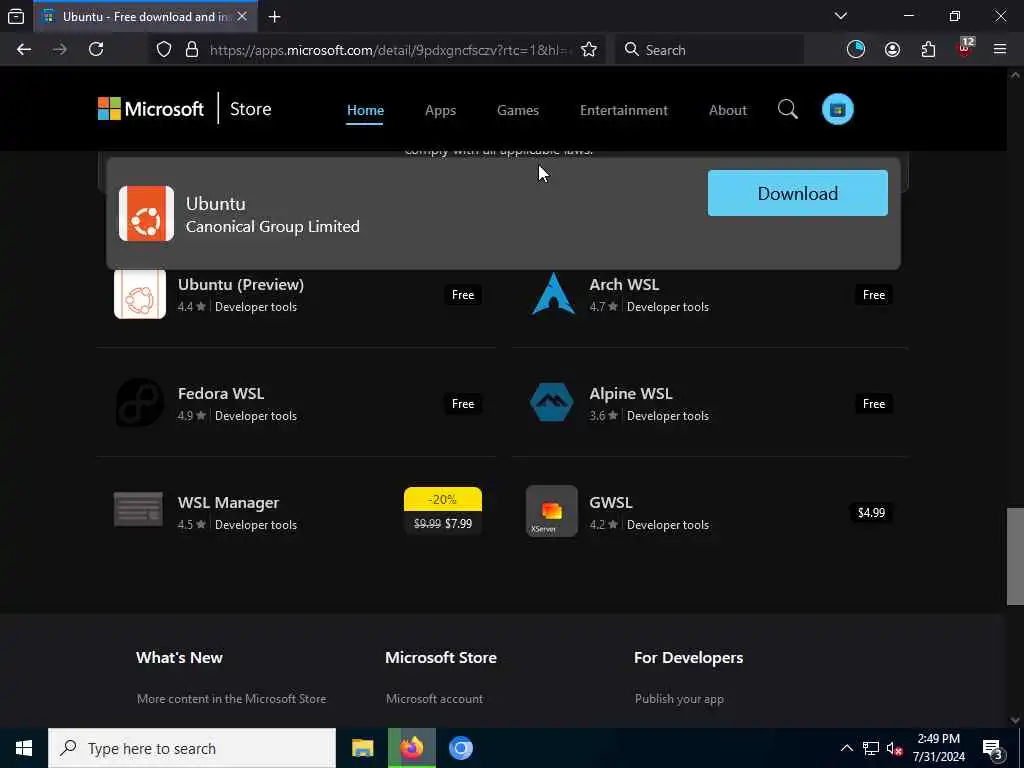Click the Download button for Ubuntu
The height and width of the screenshot is (768, 1024).
(797, 193)
